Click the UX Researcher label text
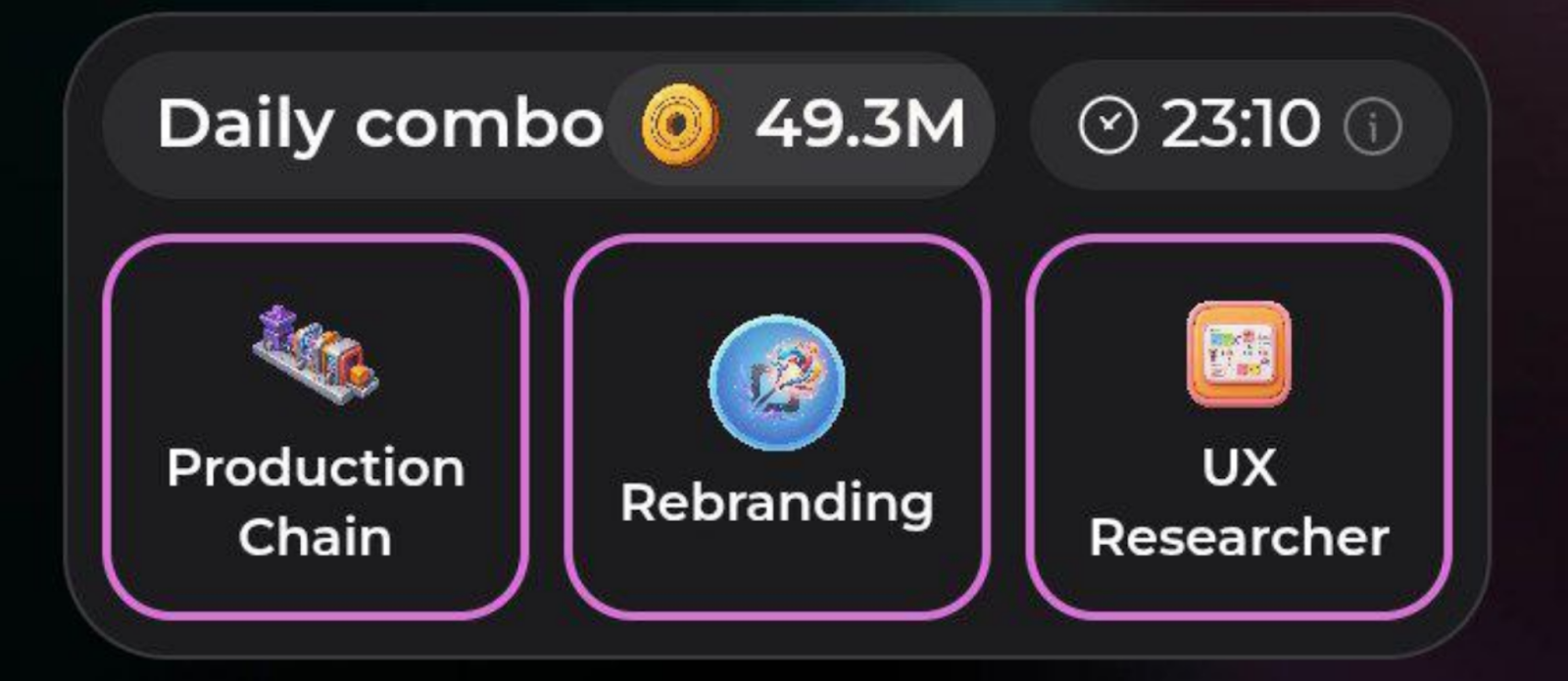Image resolution: width=1568 pixels, height=681 pixels. pyautogui.click(x=1239, y=502)
